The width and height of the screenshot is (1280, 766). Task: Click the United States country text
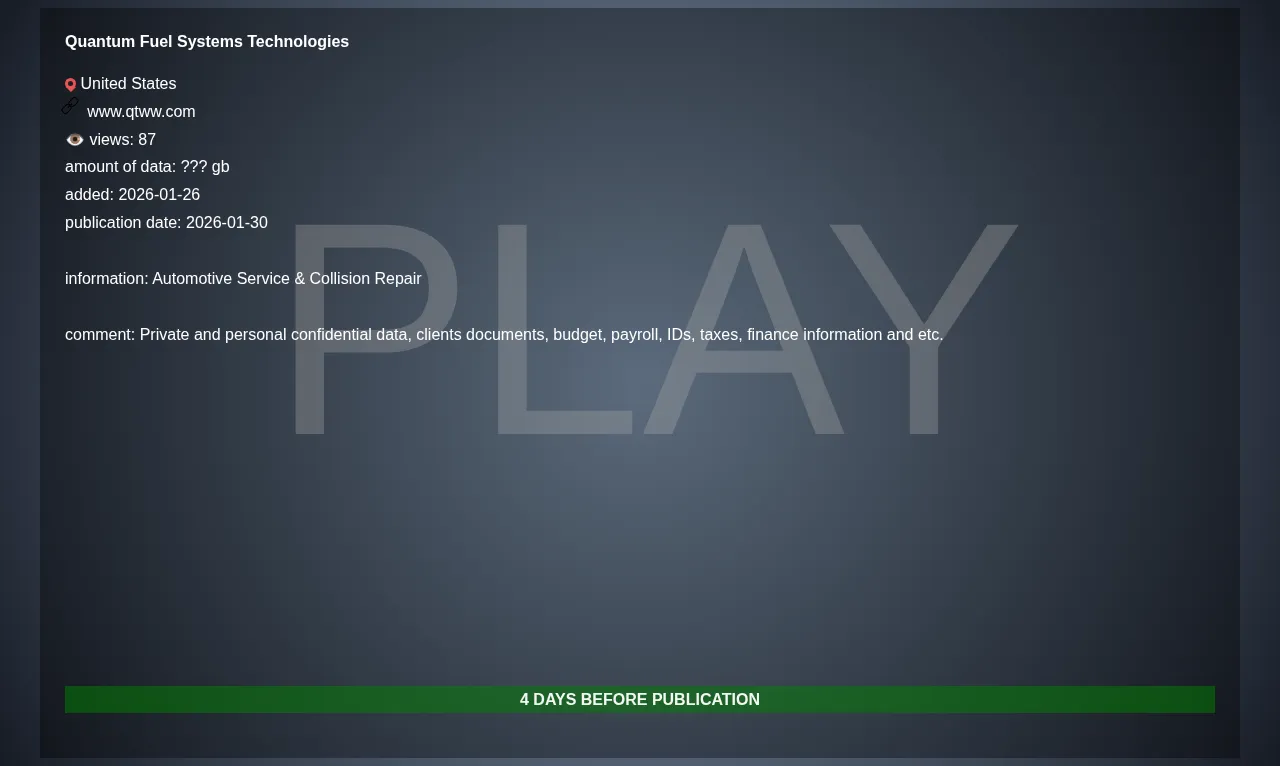[x=128, y=84]
